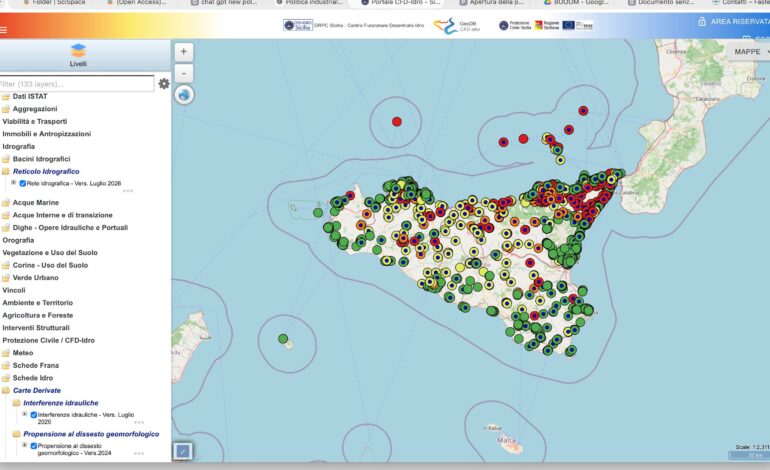Click the Livelli layers stack icon
The image size is (770, 470).
78,51
